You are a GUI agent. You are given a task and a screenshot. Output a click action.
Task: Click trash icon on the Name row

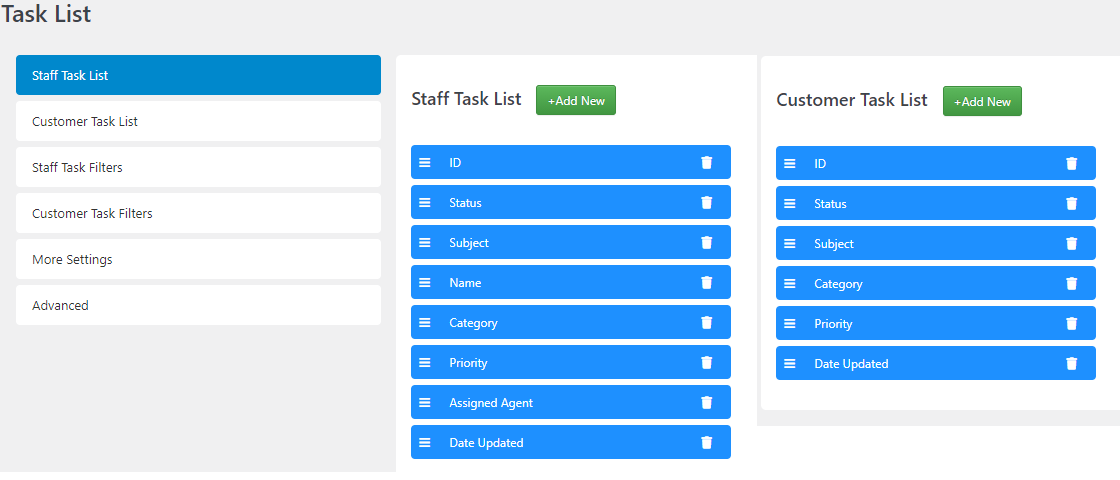pos(706,282)
